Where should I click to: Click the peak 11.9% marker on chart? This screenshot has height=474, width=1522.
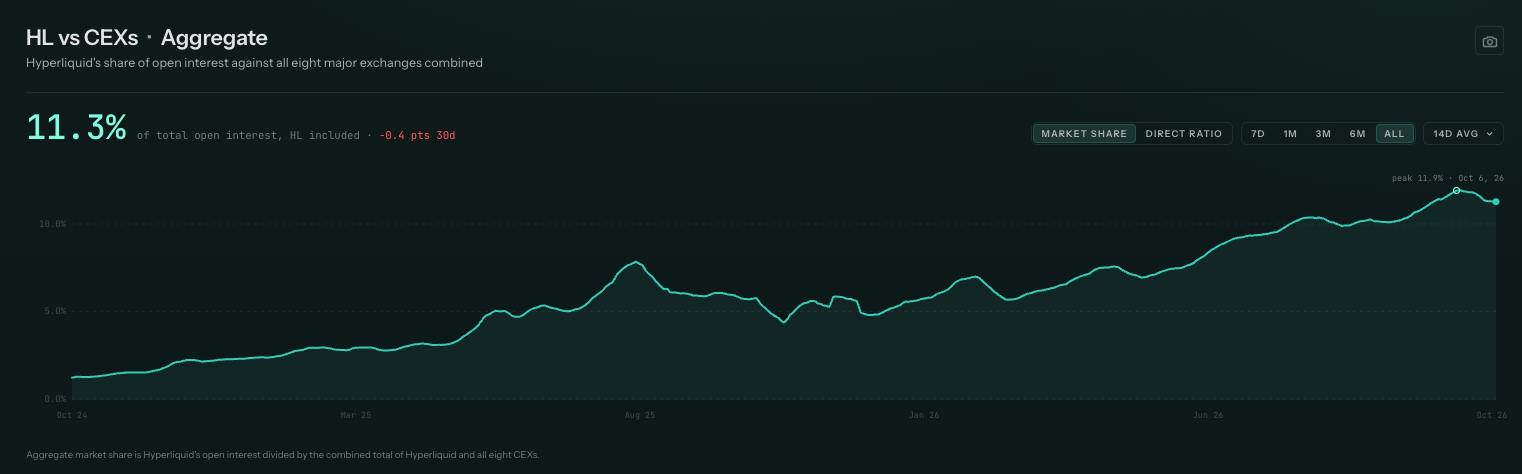tap(1456, 190)
